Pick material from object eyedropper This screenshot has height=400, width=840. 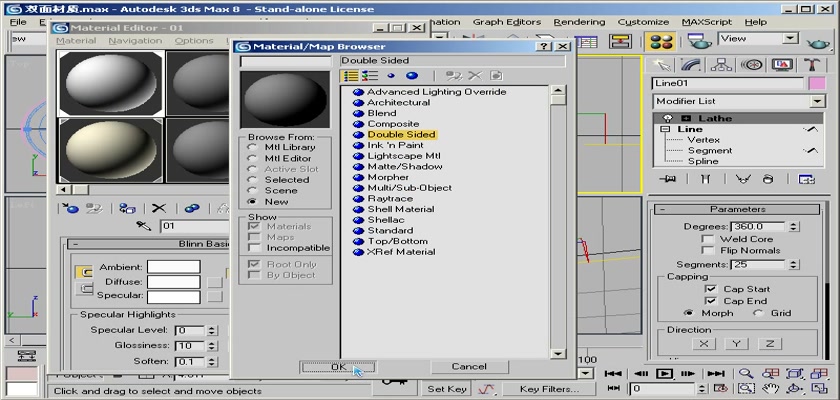[x=144, y=226]
